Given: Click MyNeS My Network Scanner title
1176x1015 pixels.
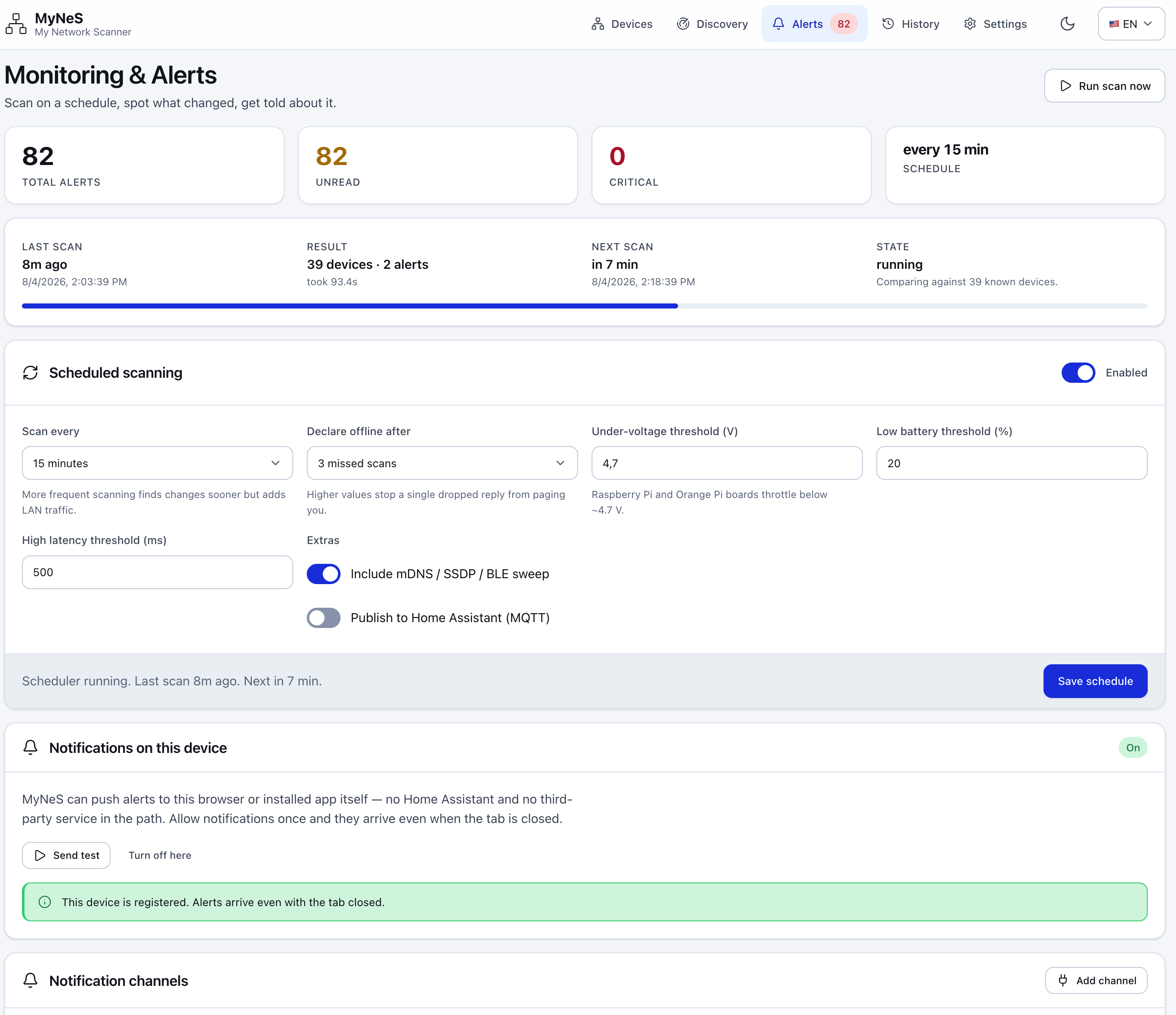Looking at the screenshot, I should pos(83,24).
